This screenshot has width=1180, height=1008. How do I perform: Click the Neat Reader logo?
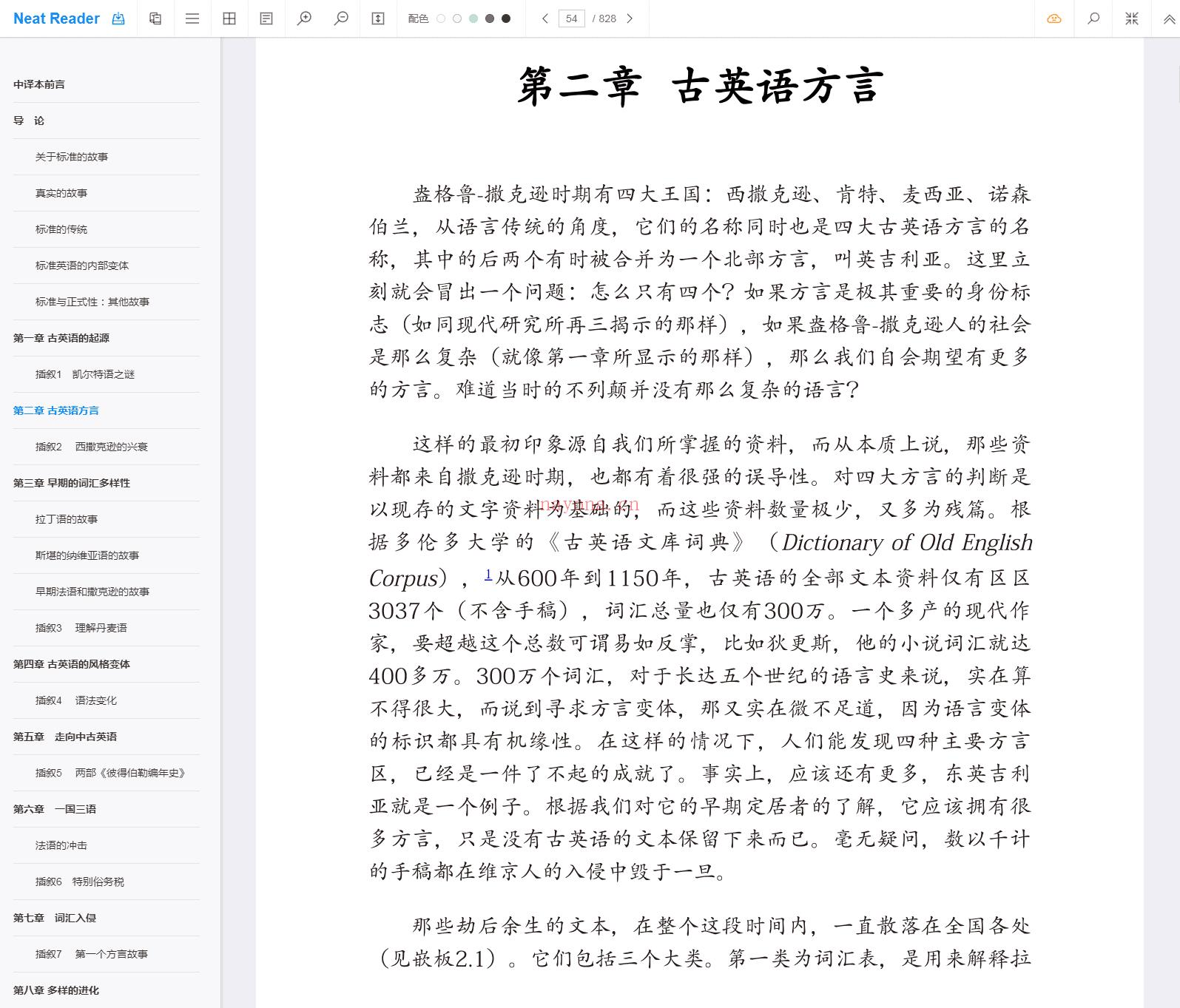click(x=56, y=18)
